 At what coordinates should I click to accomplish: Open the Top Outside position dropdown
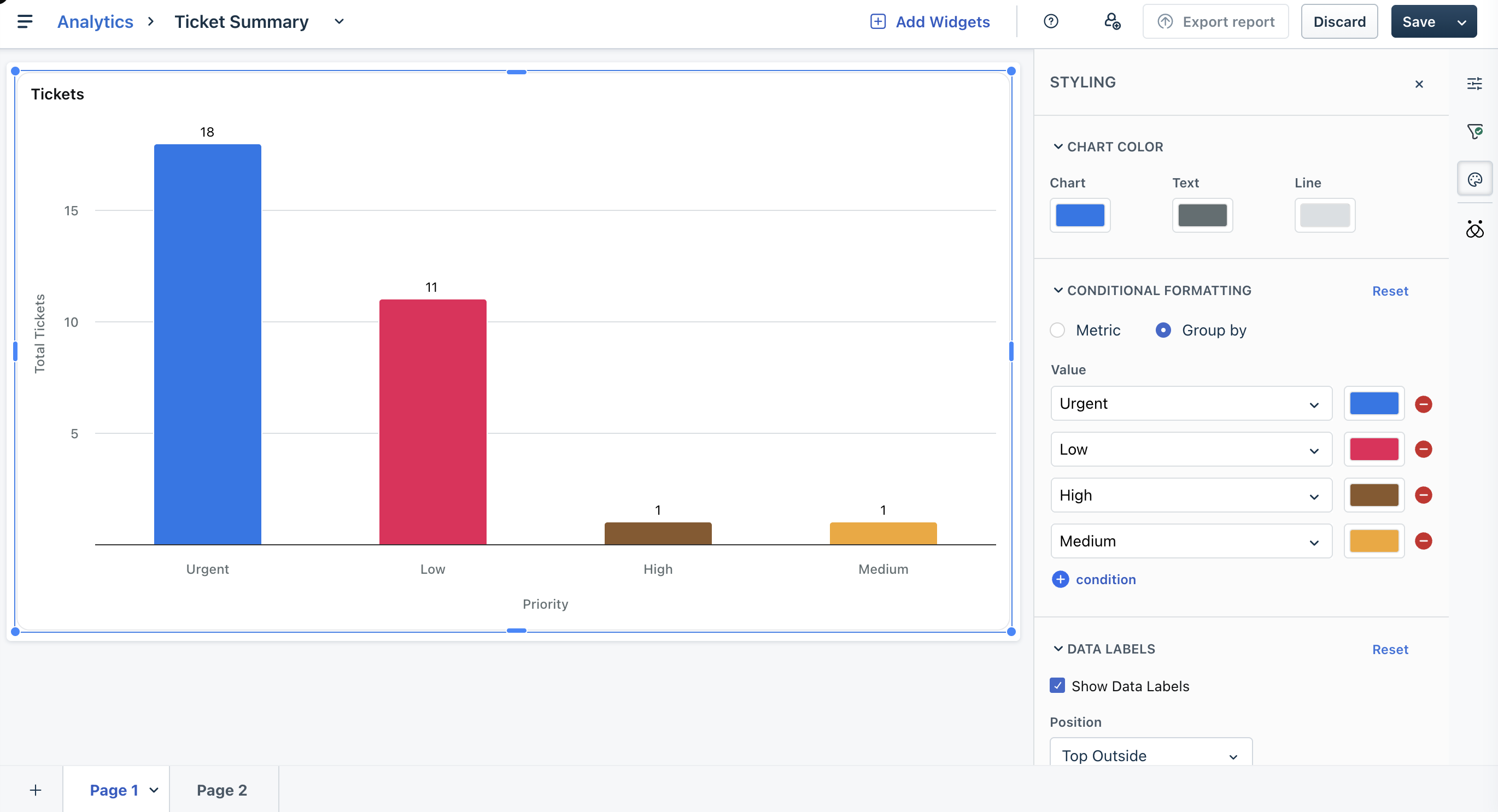(x=1150, y=755)
